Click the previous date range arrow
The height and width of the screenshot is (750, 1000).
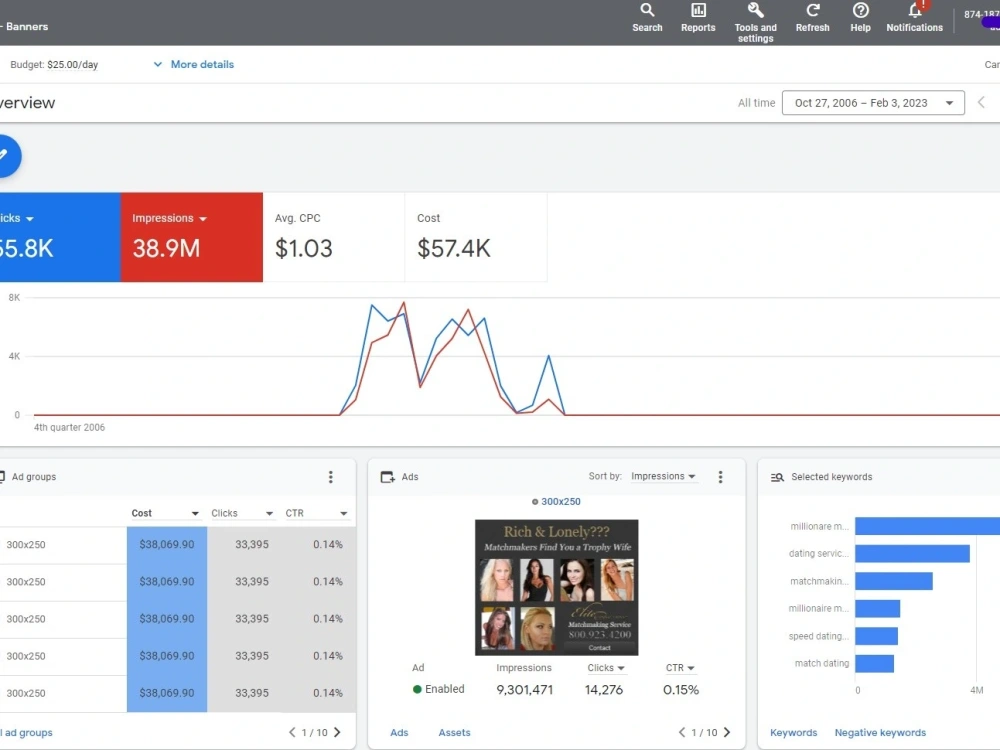(x=982, y=103)
